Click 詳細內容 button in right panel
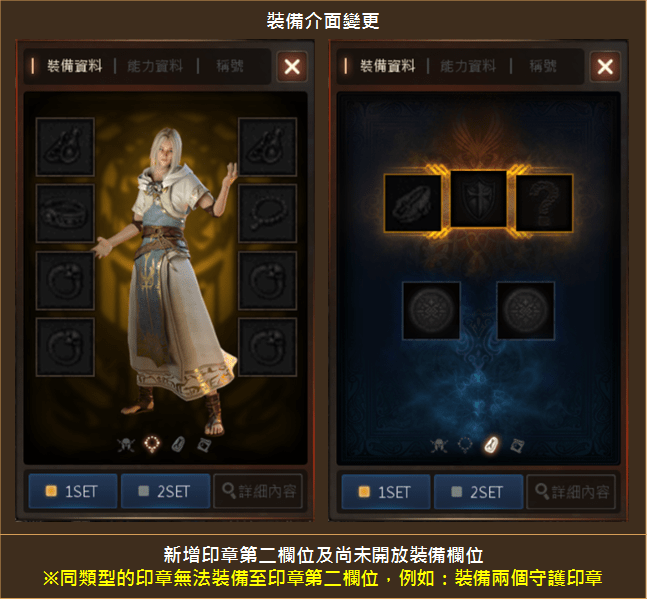 (571, 492)
